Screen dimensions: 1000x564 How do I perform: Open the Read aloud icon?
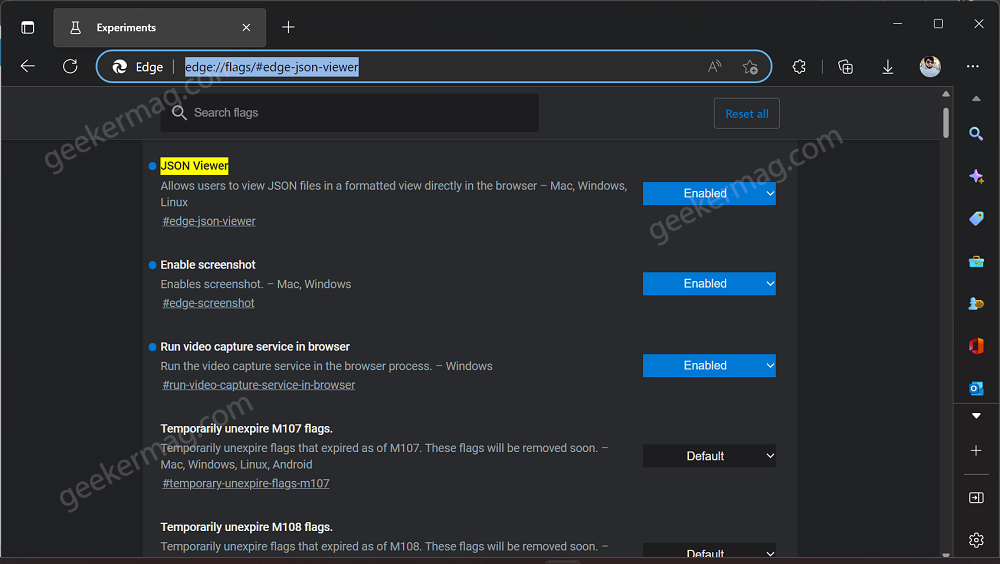click(715, 66)
